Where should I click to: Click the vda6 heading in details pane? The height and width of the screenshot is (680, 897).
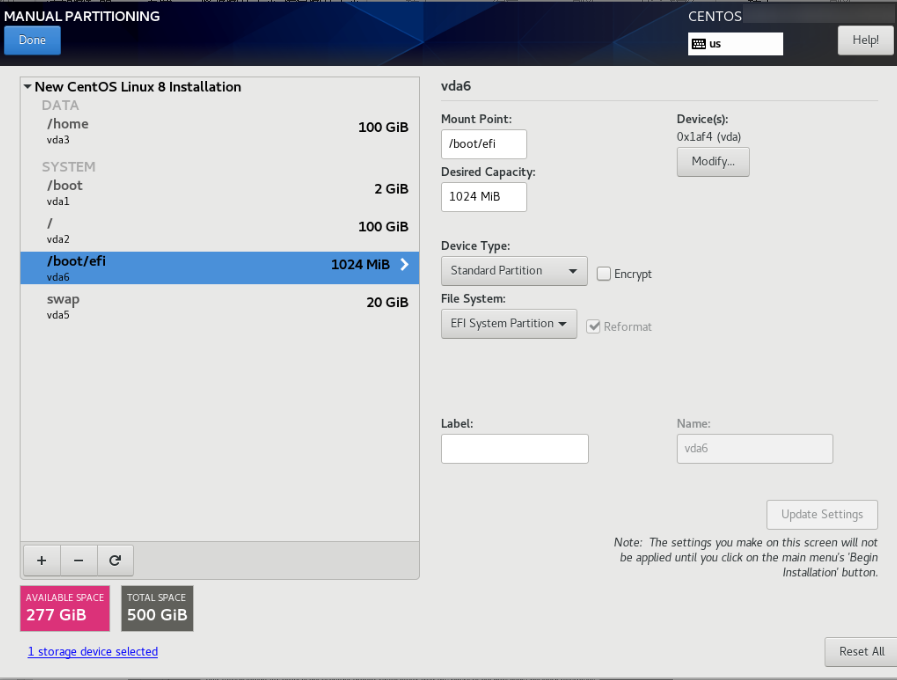[456, 86]
